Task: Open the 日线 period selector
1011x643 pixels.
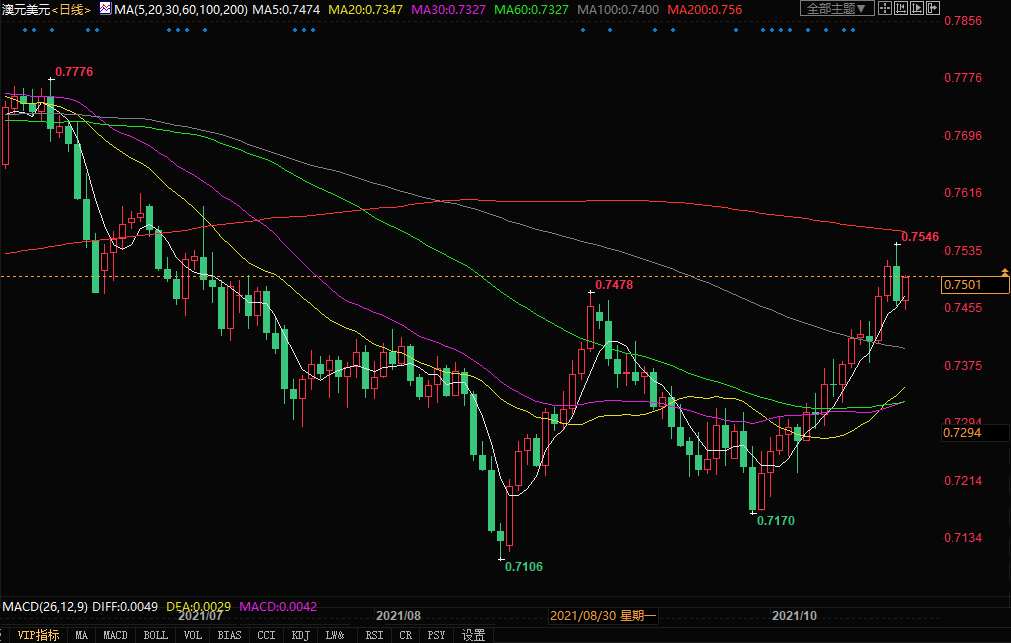Action: click(x=71, y=9)
